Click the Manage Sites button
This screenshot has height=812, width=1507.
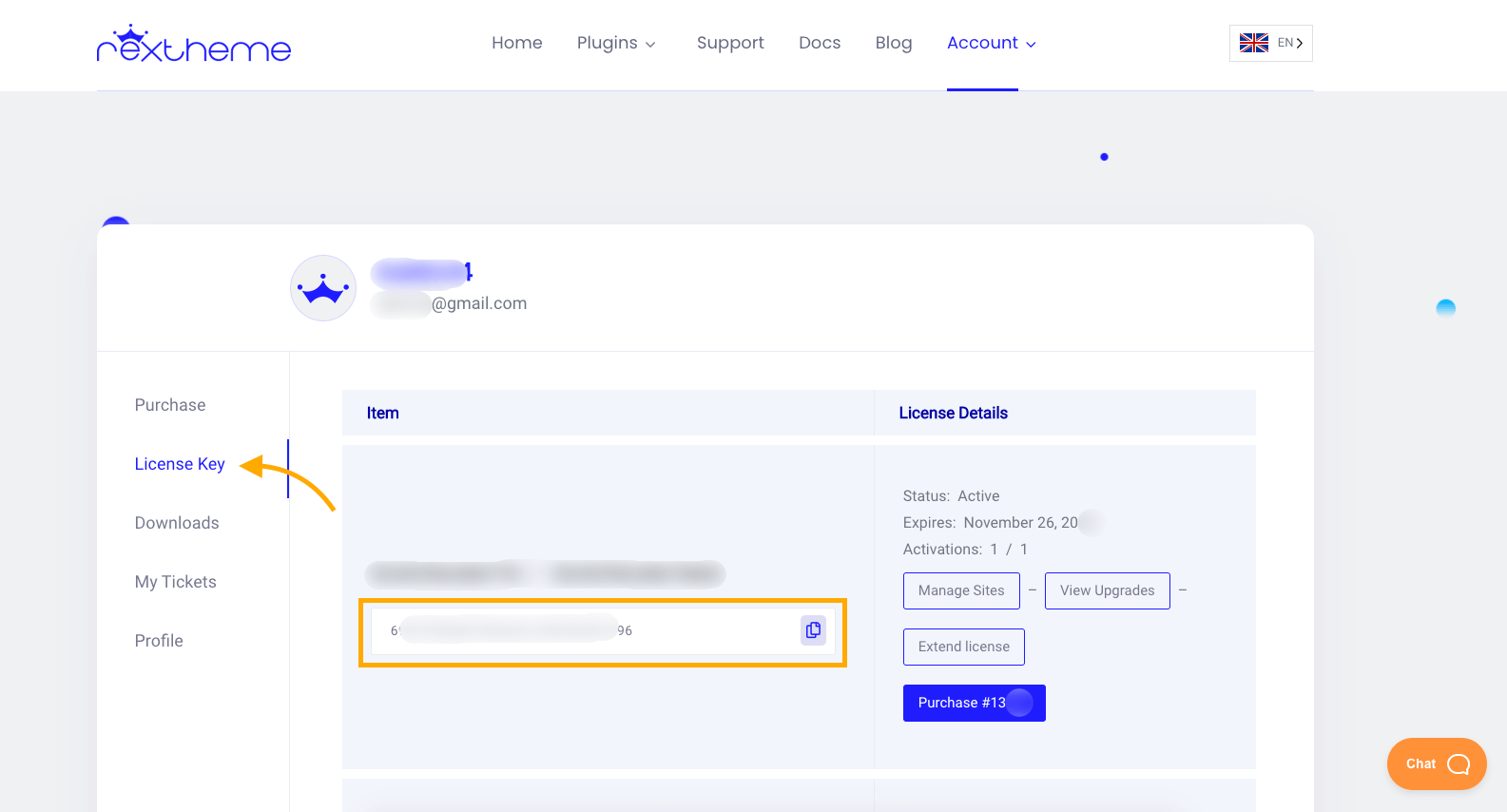961,590
